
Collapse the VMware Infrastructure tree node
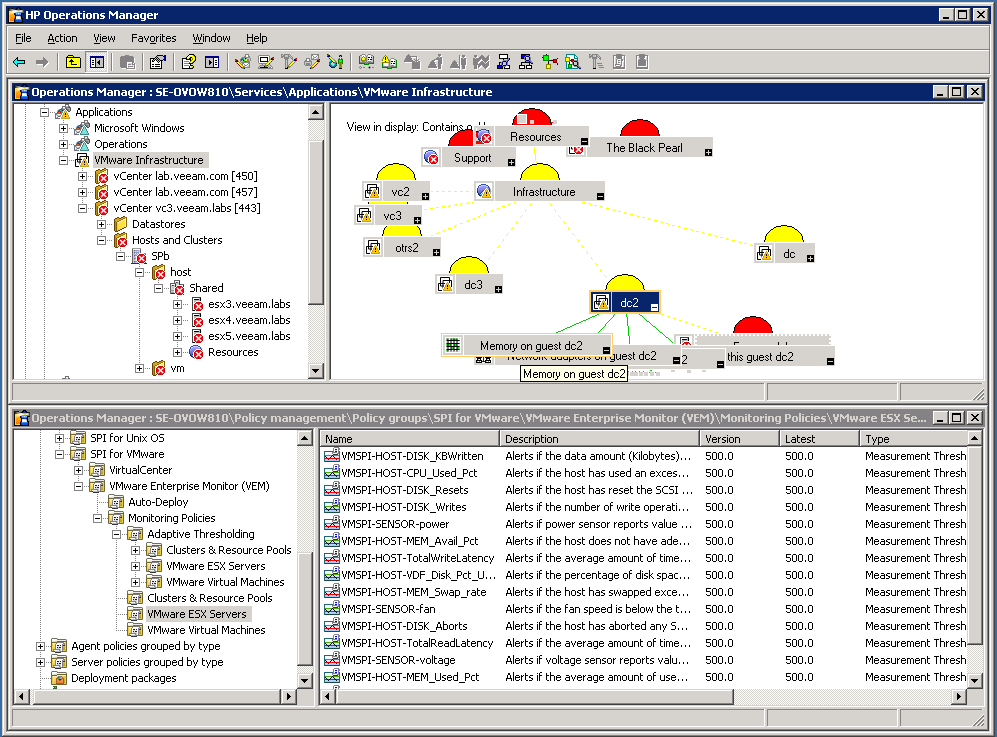tap(64, 160)
